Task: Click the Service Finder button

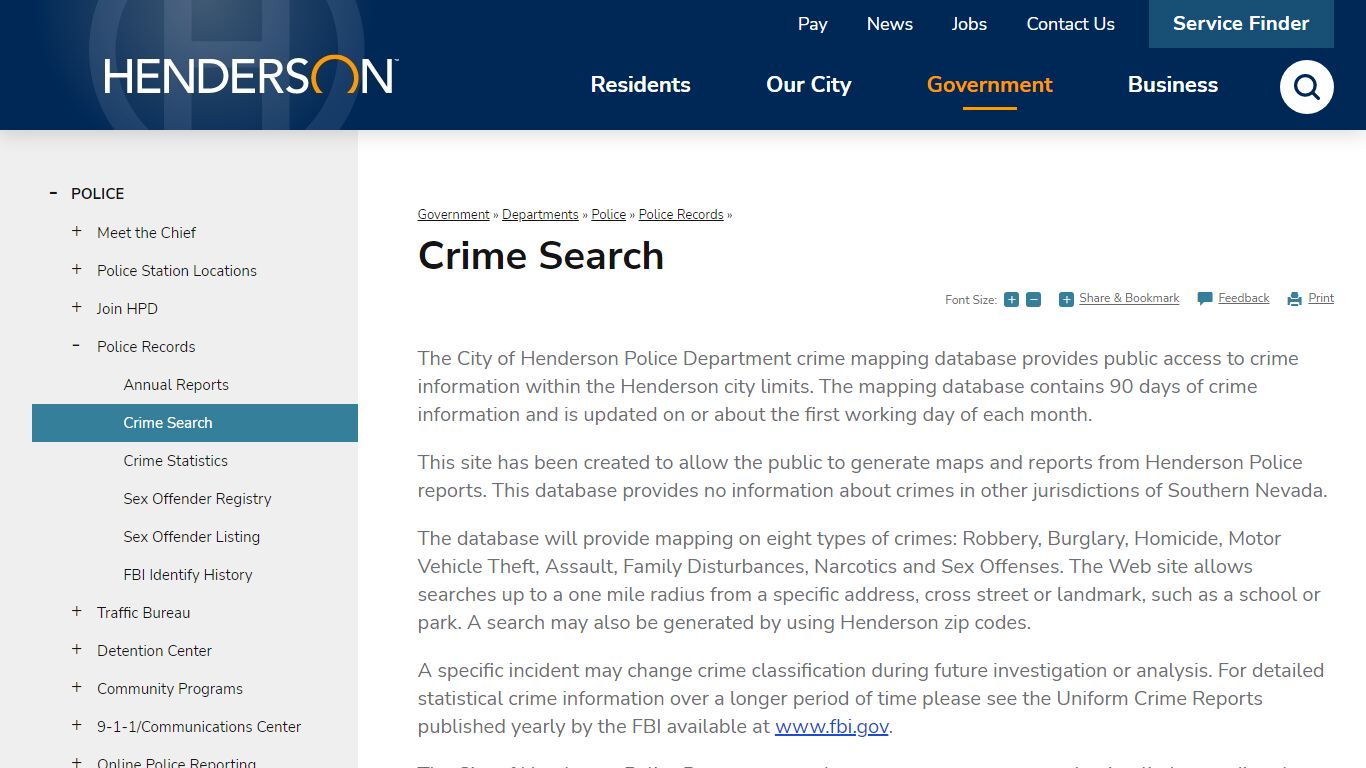Action: click(x=1241, y=24)
